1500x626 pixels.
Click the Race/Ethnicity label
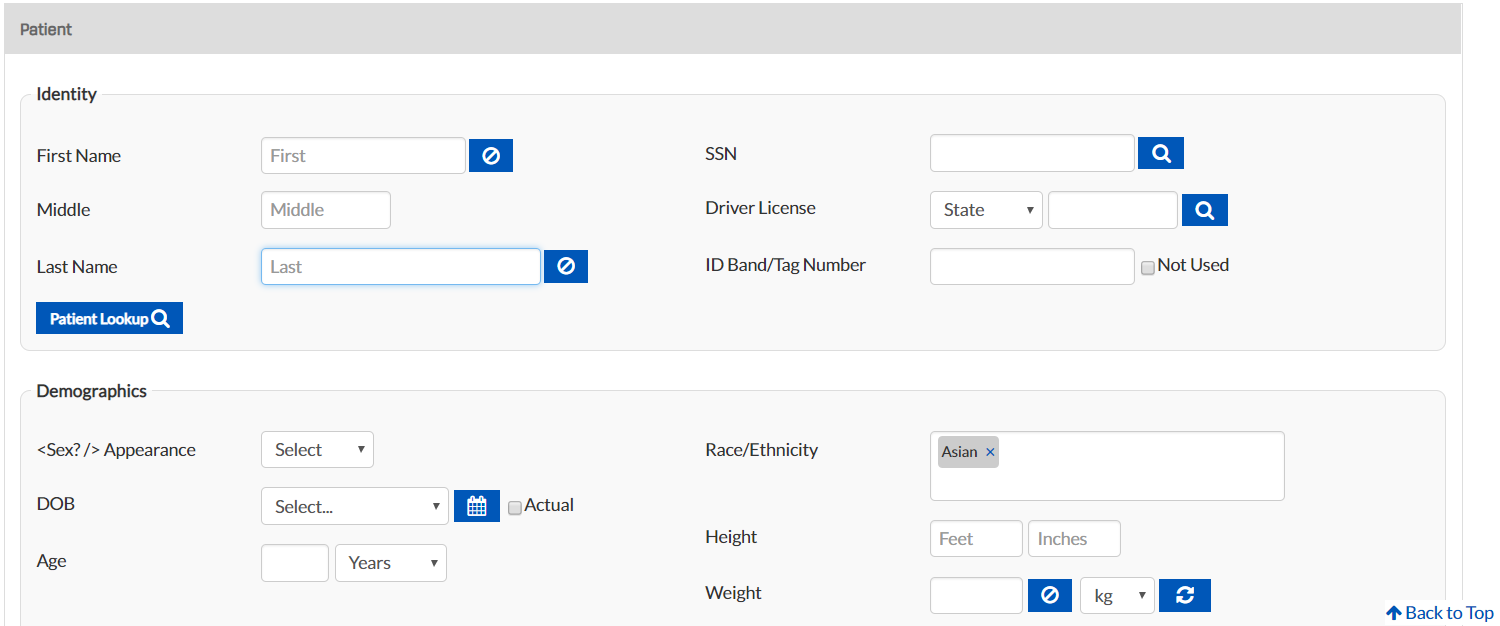pyautogui.click(x=761, y=450)
